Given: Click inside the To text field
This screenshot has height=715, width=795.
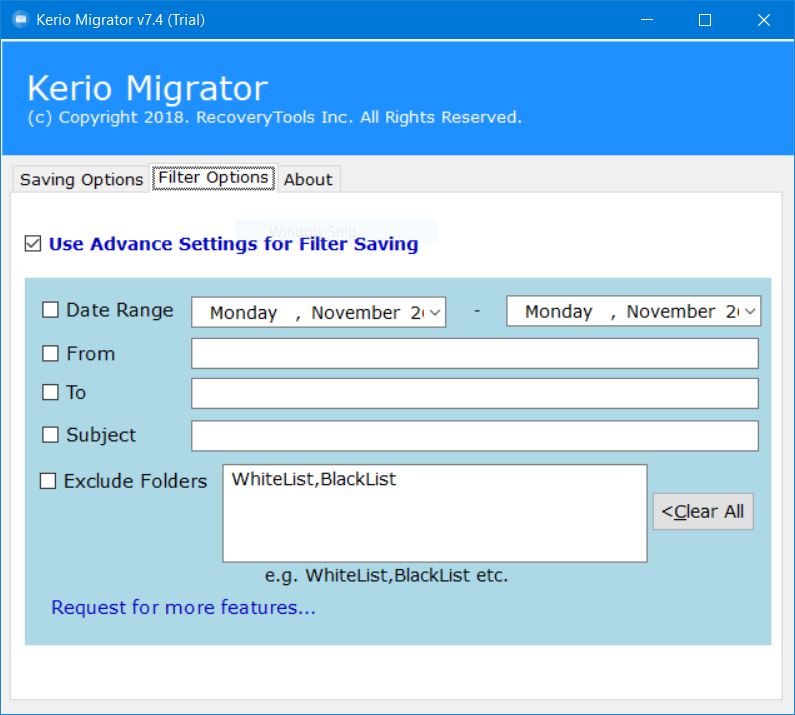Looking at the screenshot, I should pyautogui.click(x=475, y=393).
